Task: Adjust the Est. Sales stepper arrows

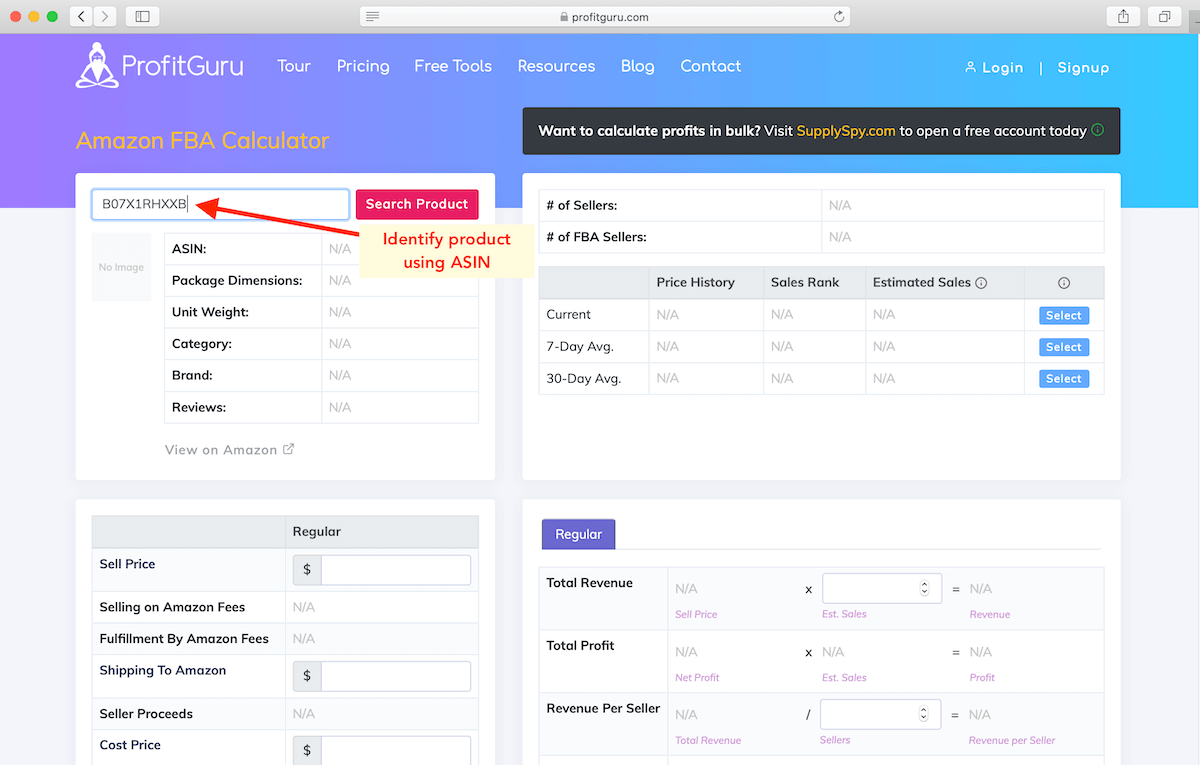Action: [924, 588]
